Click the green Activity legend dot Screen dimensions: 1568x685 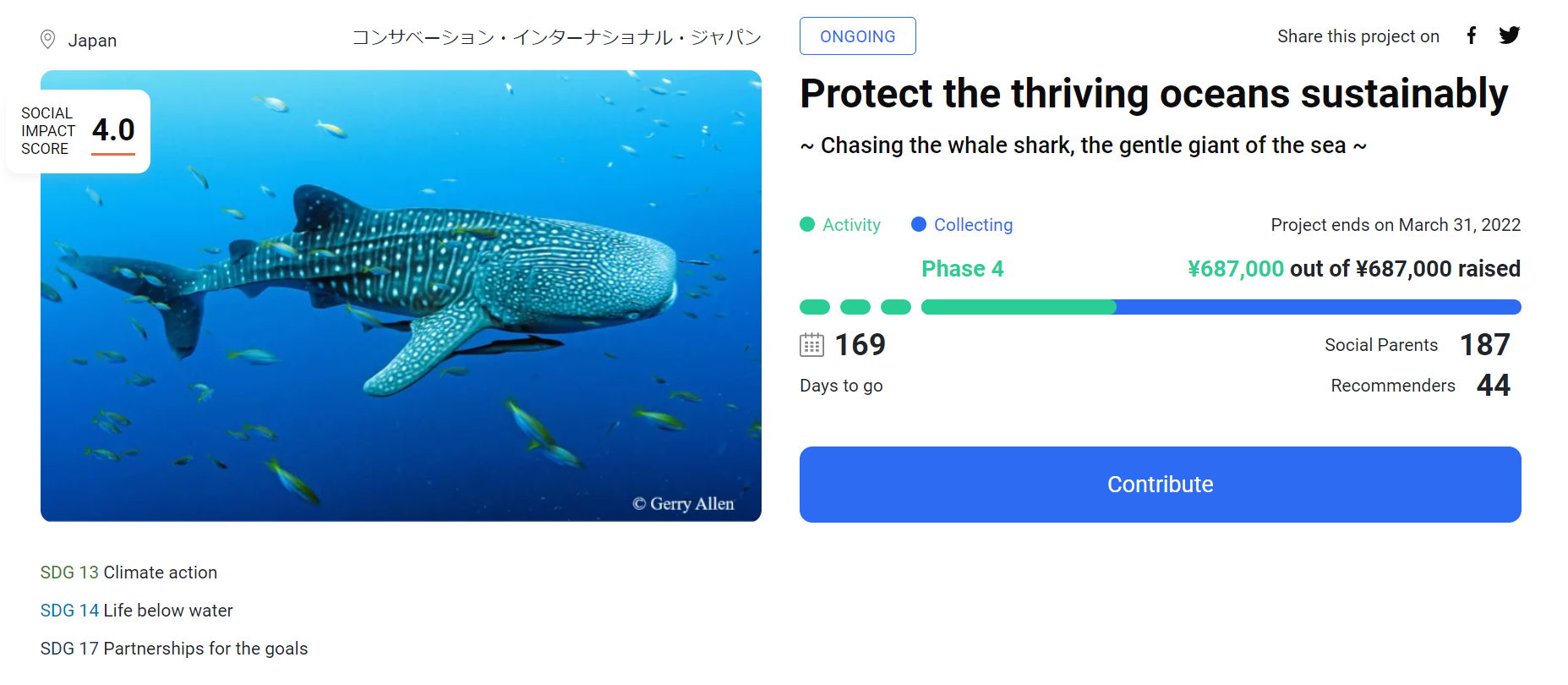(807, 225)
